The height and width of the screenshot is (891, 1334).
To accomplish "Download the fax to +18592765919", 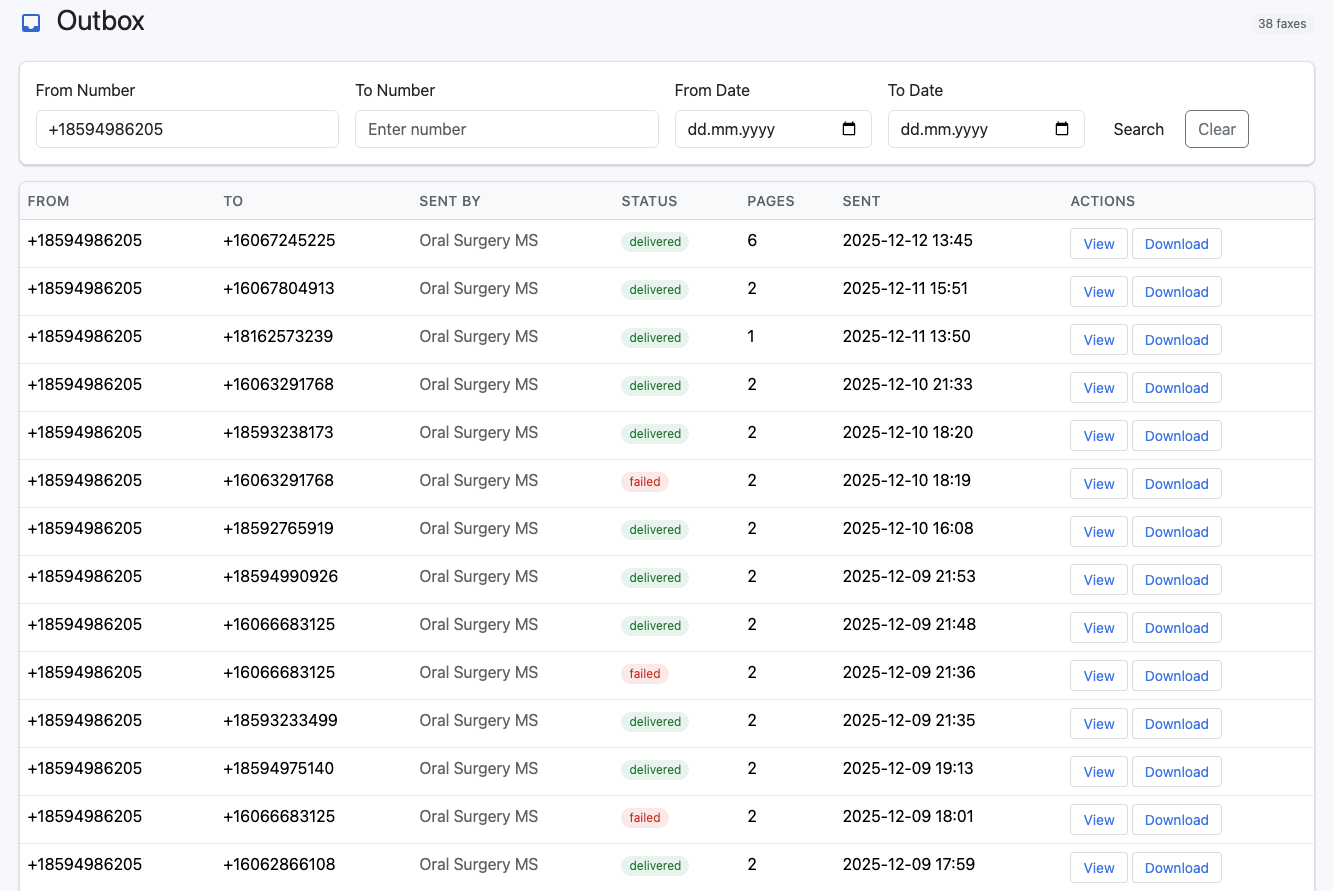I will 1176,532.
